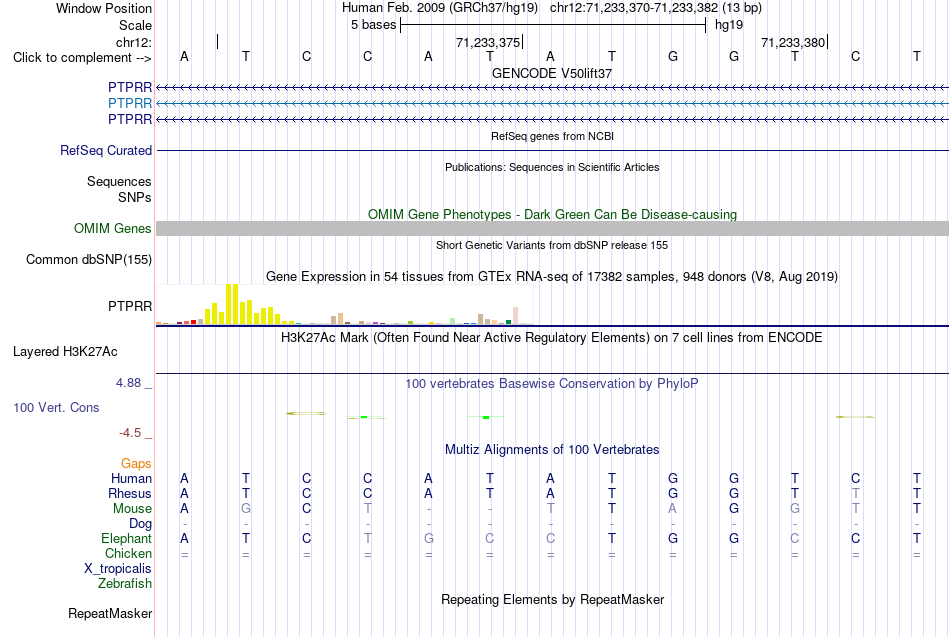Select the 'Dog' alignment row label

coord(140,524)
